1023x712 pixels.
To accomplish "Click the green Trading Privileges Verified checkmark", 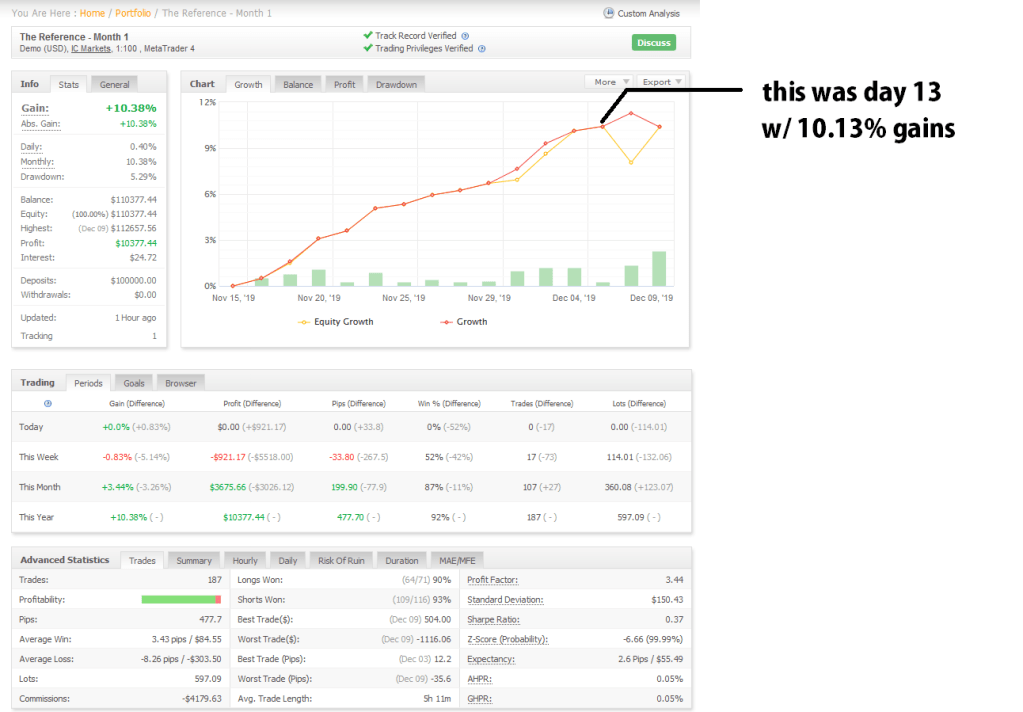I will point(368,48).
